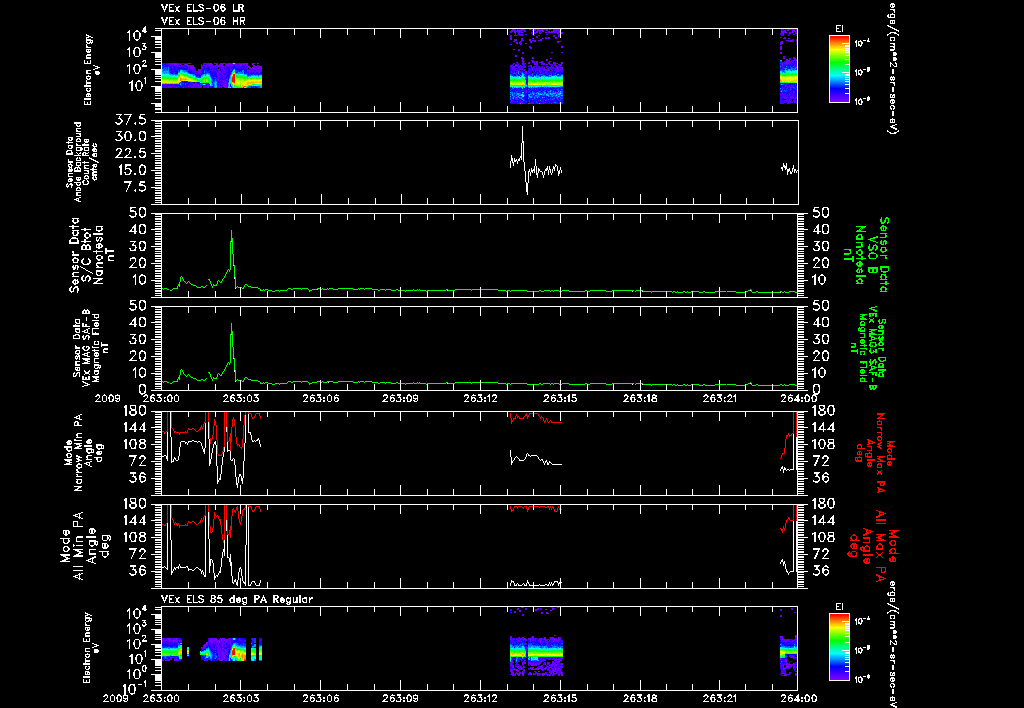Click the 263:03 time label under the 85 deg PA spectrogram
Screen dimensions: 1024x708
[242, 698]
